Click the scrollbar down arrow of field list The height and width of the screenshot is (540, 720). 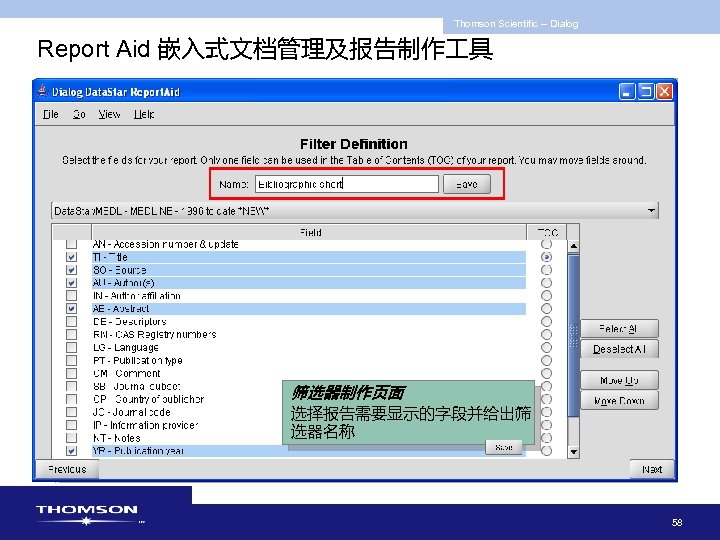coord(573,452)
